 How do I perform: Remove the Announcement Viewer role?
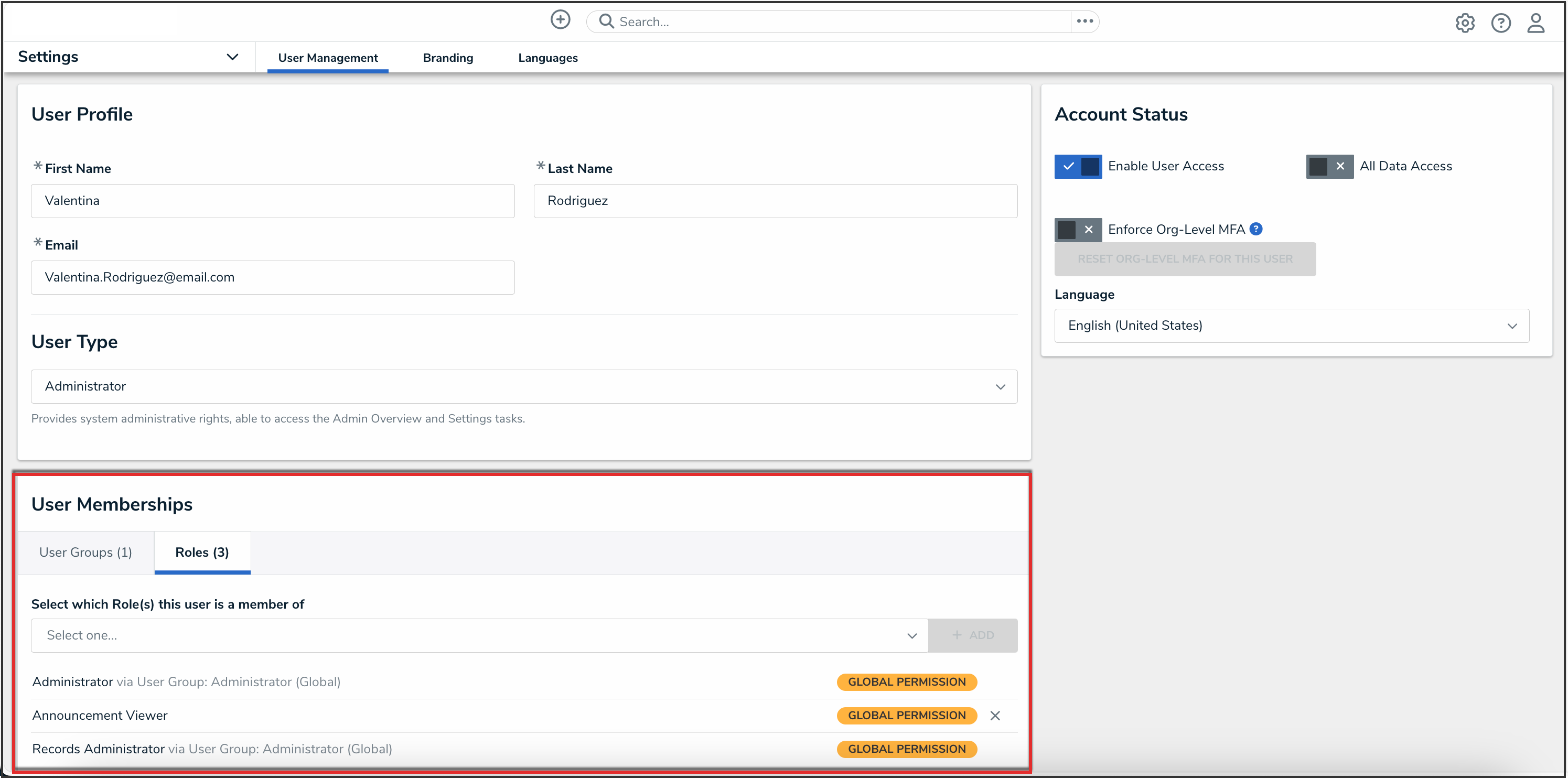coord(995,716)
